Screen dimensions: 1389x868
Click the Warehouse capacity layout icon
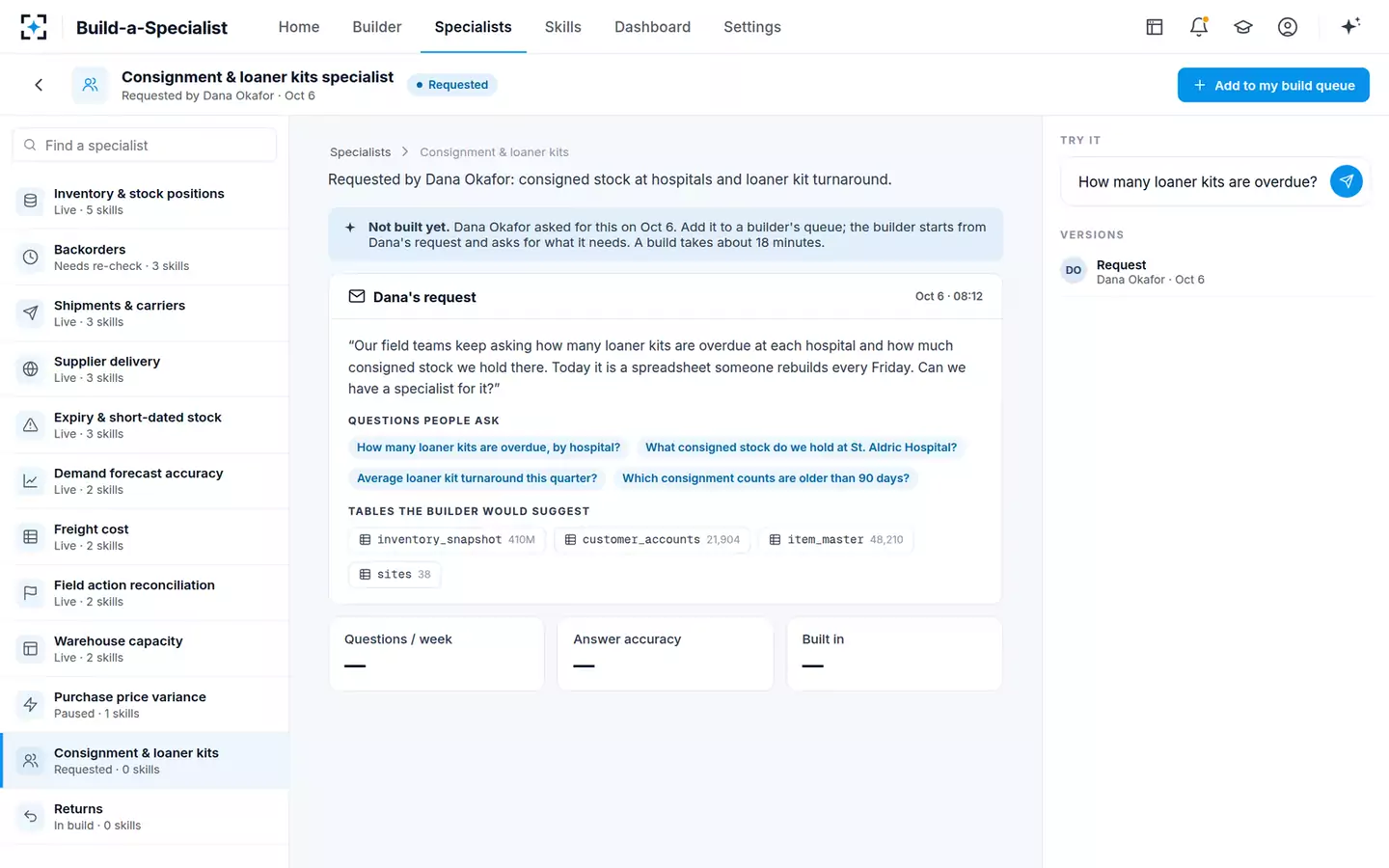tap(31, 648)
